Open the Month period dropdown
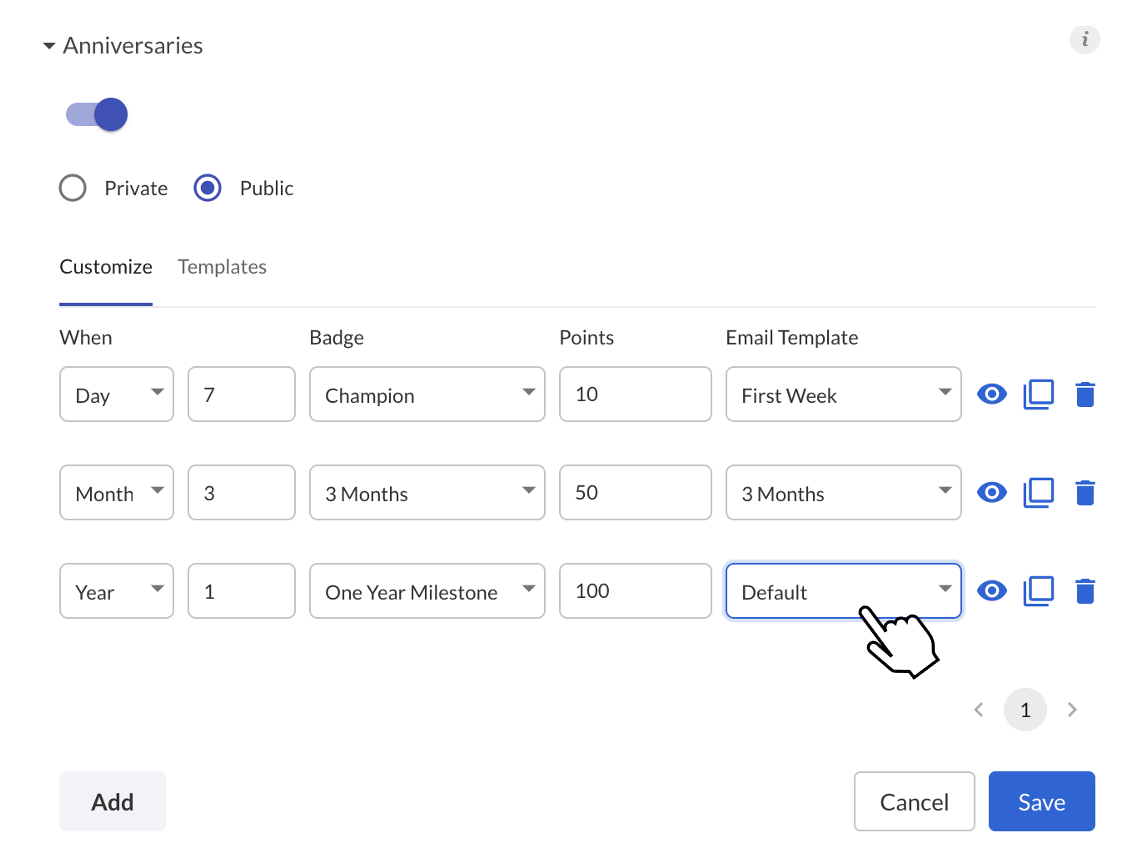This screenshot has height=852, width=1138. [x=117, y=493]
